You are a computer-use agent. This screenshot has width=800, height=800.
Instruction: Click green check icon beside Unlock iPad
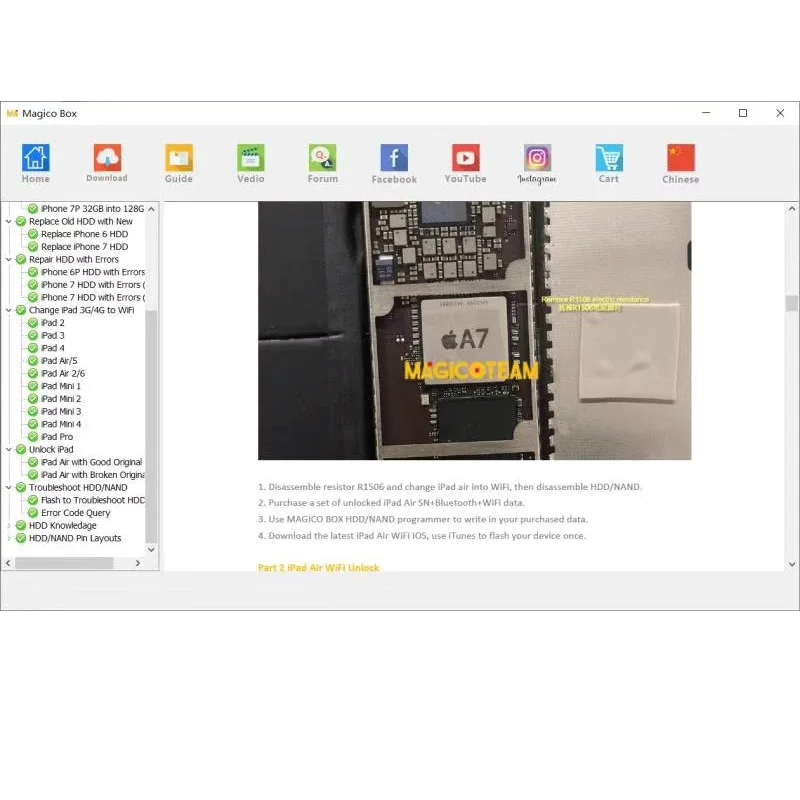click(x=21, y=449)
